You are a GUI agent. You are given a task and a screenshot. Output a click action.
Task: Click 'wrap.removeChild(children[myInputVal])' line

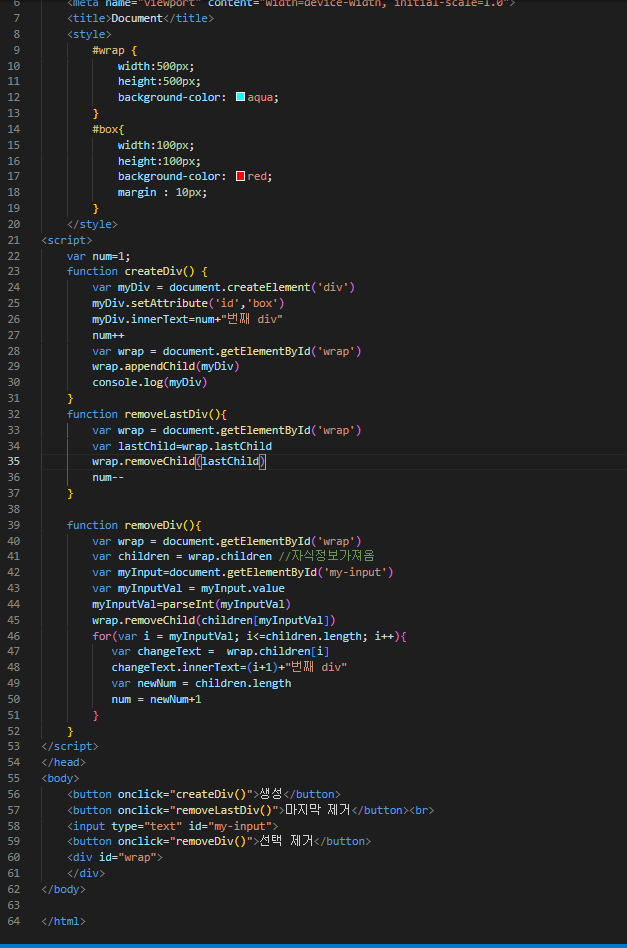[x=213, y=620]
